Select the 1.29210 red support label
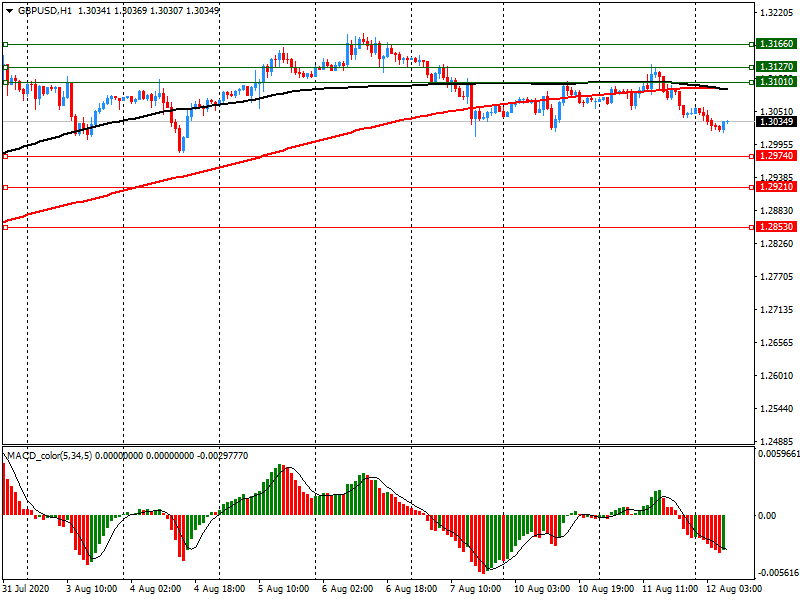 [x=776, y=187]
